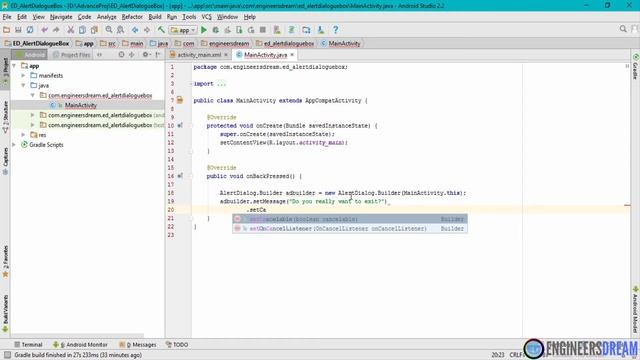Expand the manifests folder node
Screen dimensions: 640x360
pos(23,76)
